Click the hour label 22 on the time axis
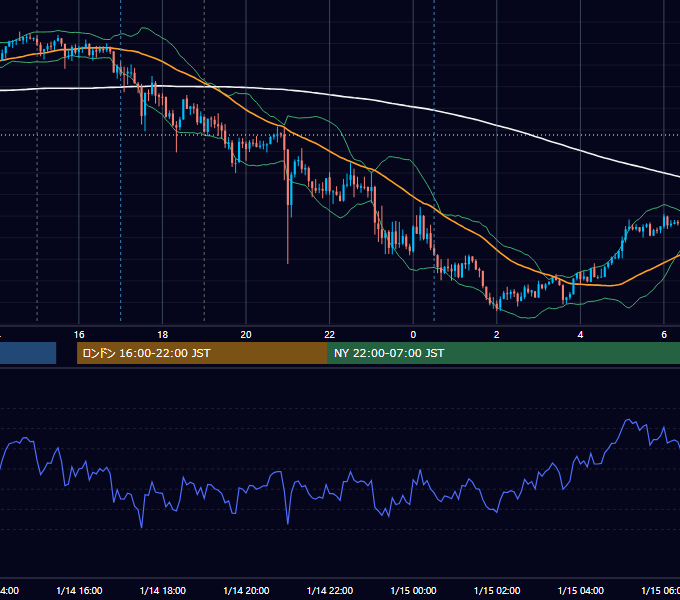This screenshot has width=680, height=600. [330, 335]
